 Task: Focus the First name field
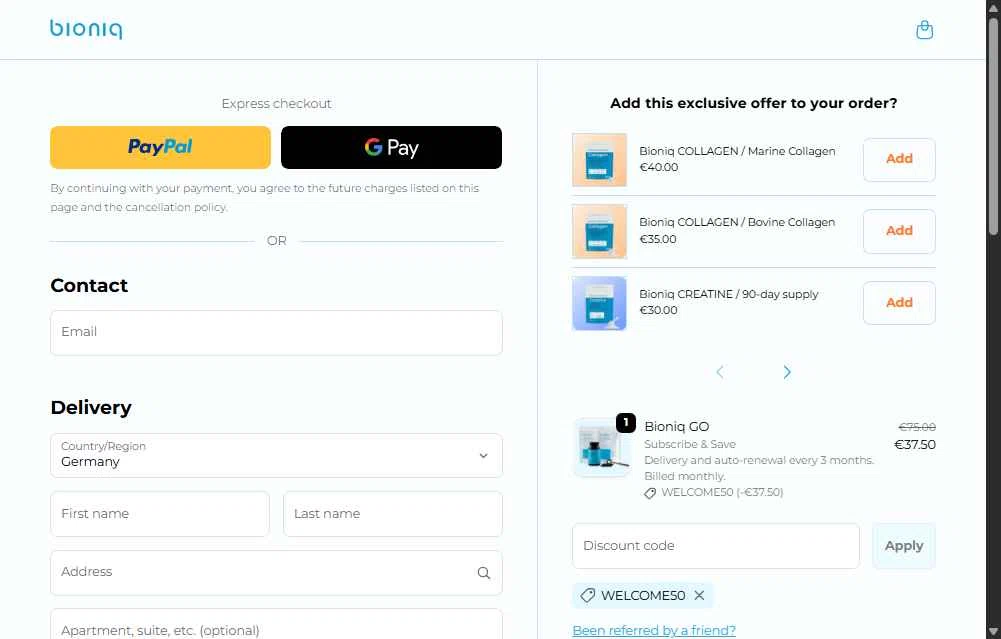click(x=160, y=514)
